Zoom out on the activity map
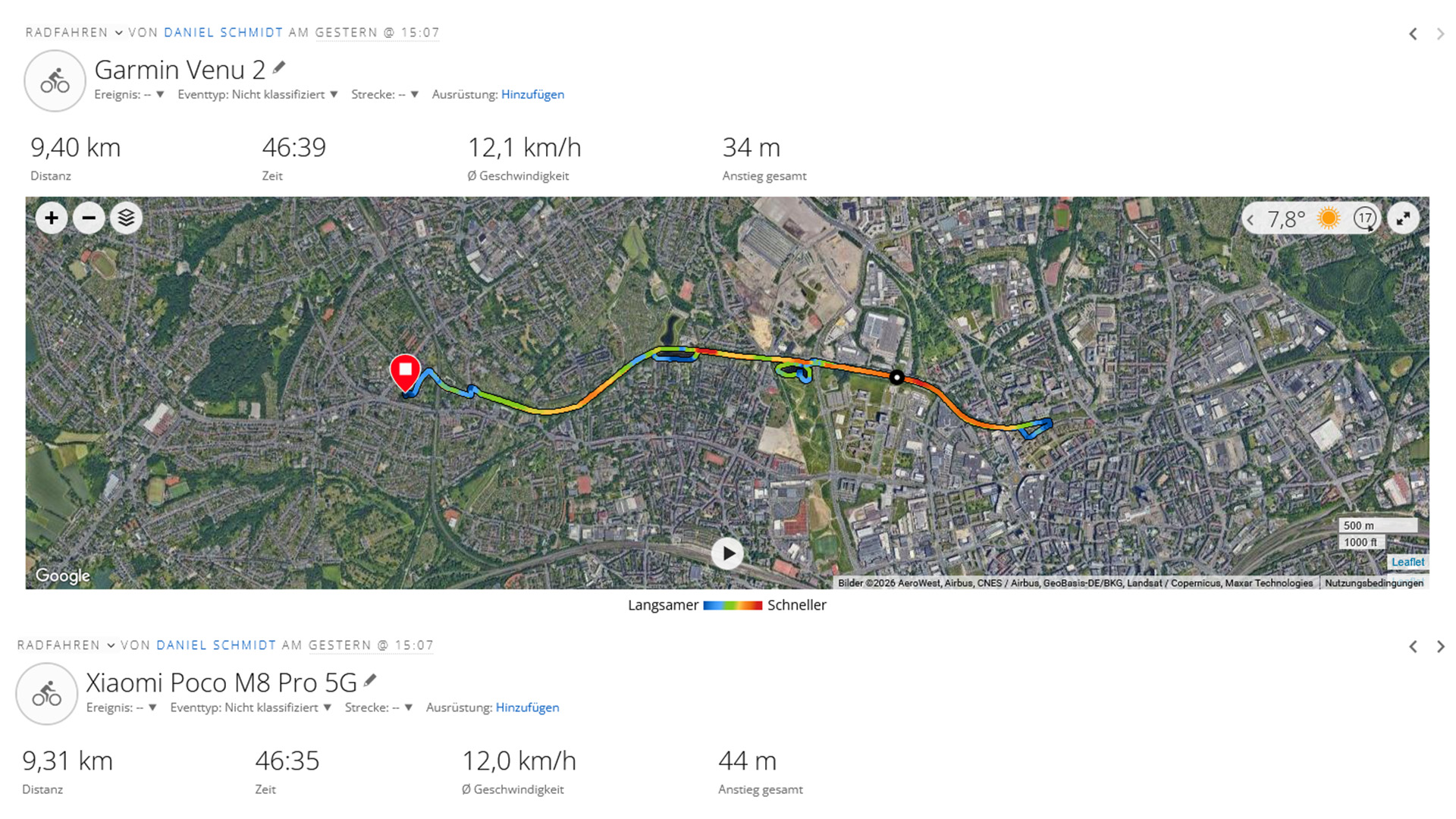1456x819 pixels. coord(89,218)
